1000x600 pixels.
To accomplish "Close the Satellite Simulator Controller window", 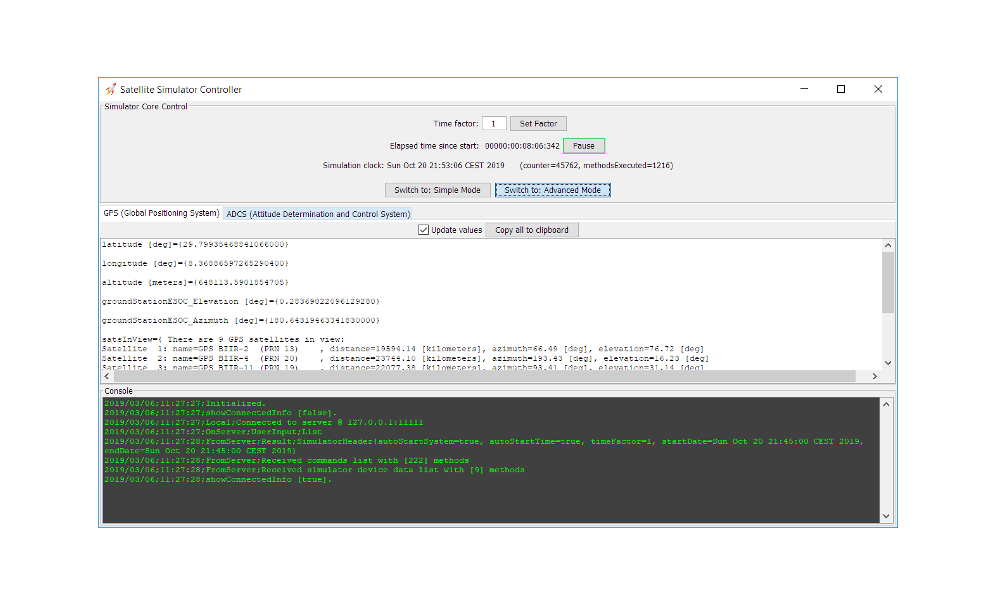I will pos(878,89).
